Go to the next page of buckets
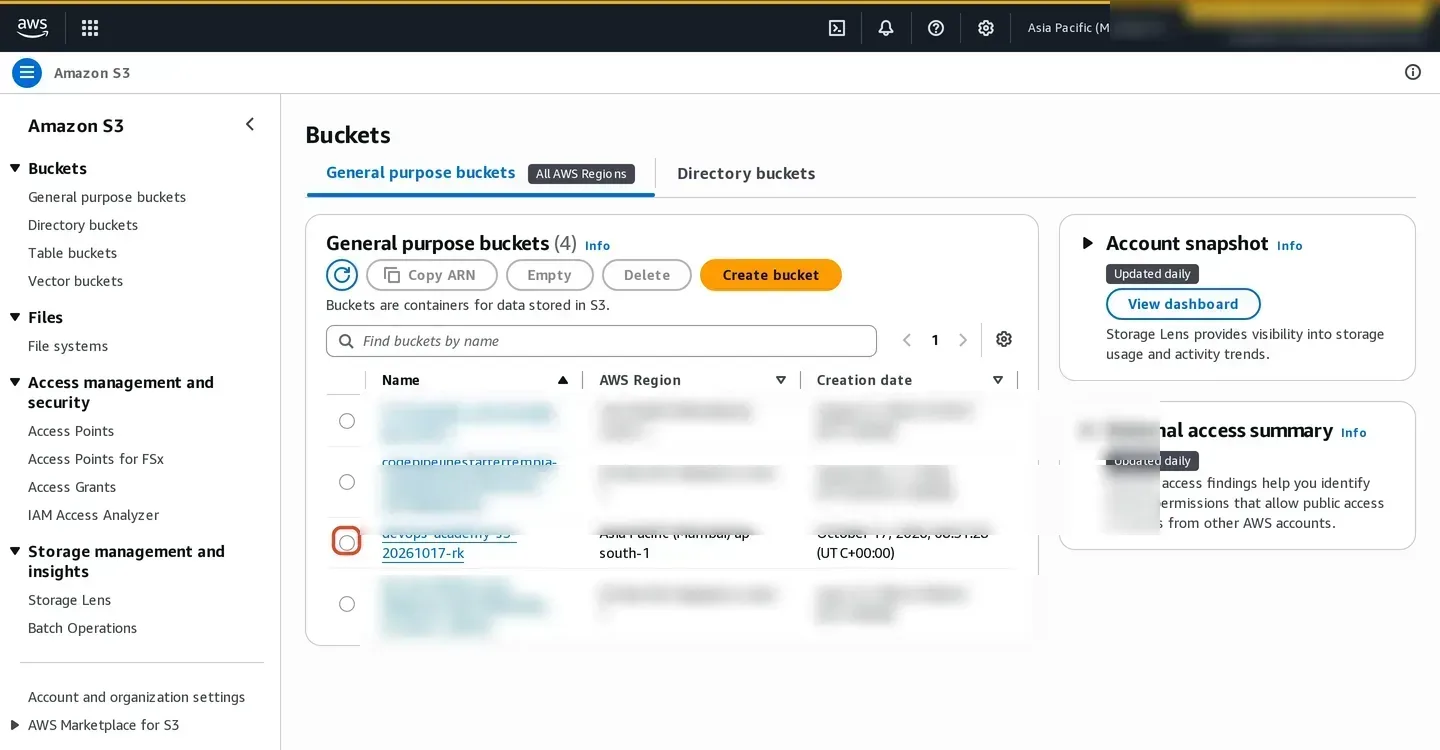This screenshot has width=1440, height=750. click(963, 340)
